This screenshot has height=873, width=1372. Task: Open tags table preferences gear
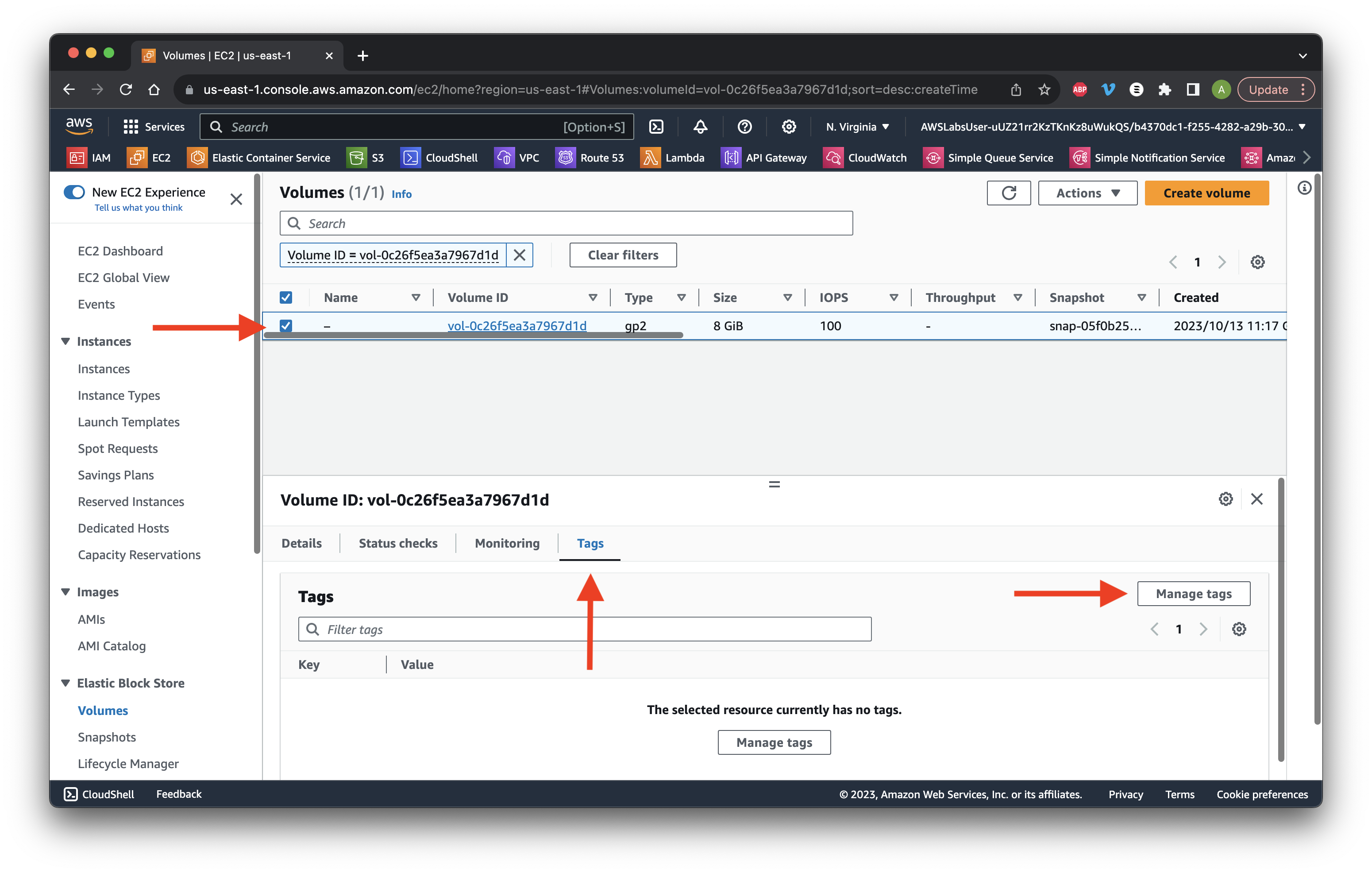(1239, 629)
